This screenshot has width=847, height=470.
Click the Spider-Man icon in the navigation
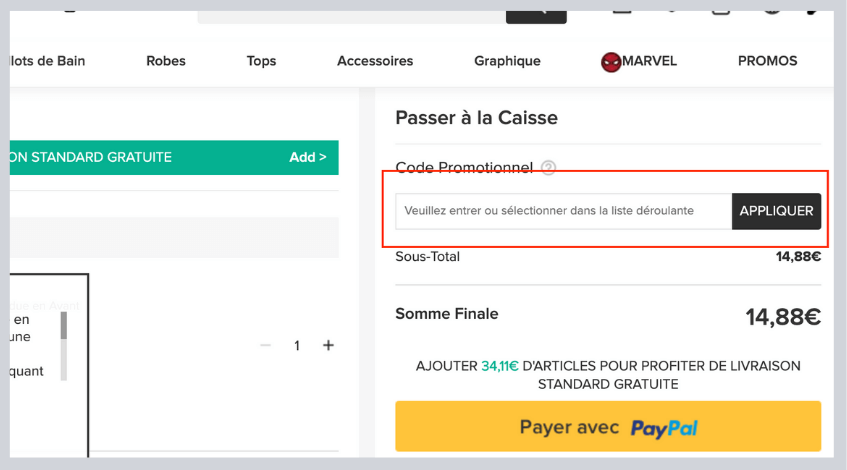[610, 62]
